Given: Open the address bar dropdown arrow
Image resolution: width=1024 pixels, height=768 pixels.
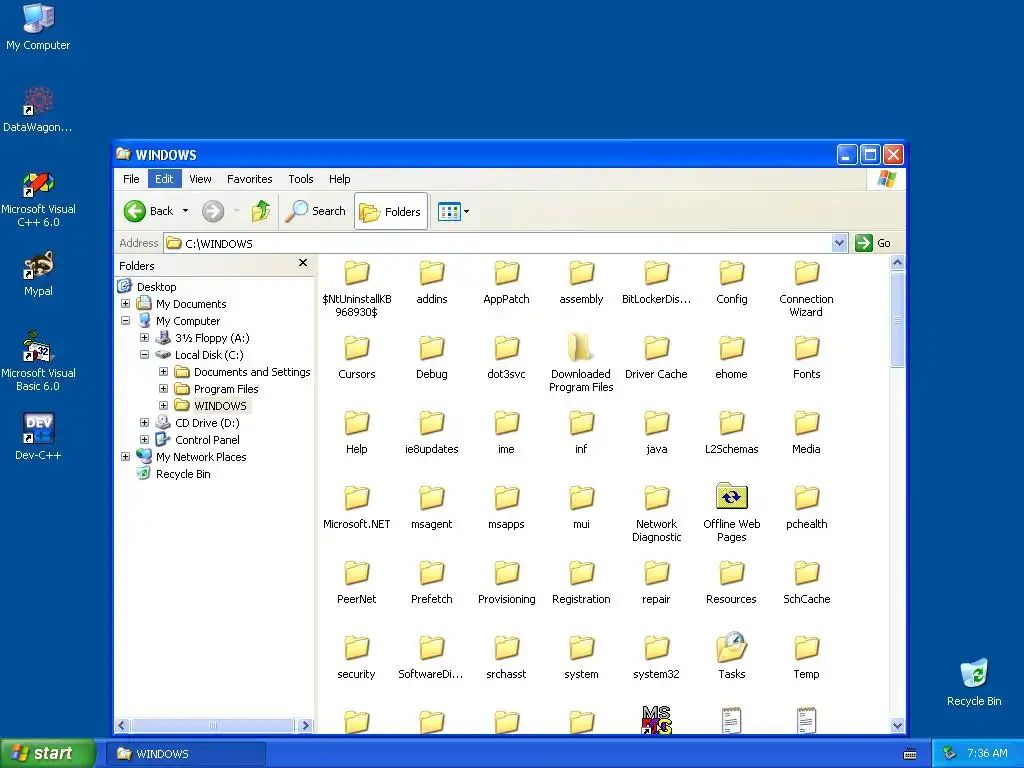Looking at the screenshot, I should point(840,243).
